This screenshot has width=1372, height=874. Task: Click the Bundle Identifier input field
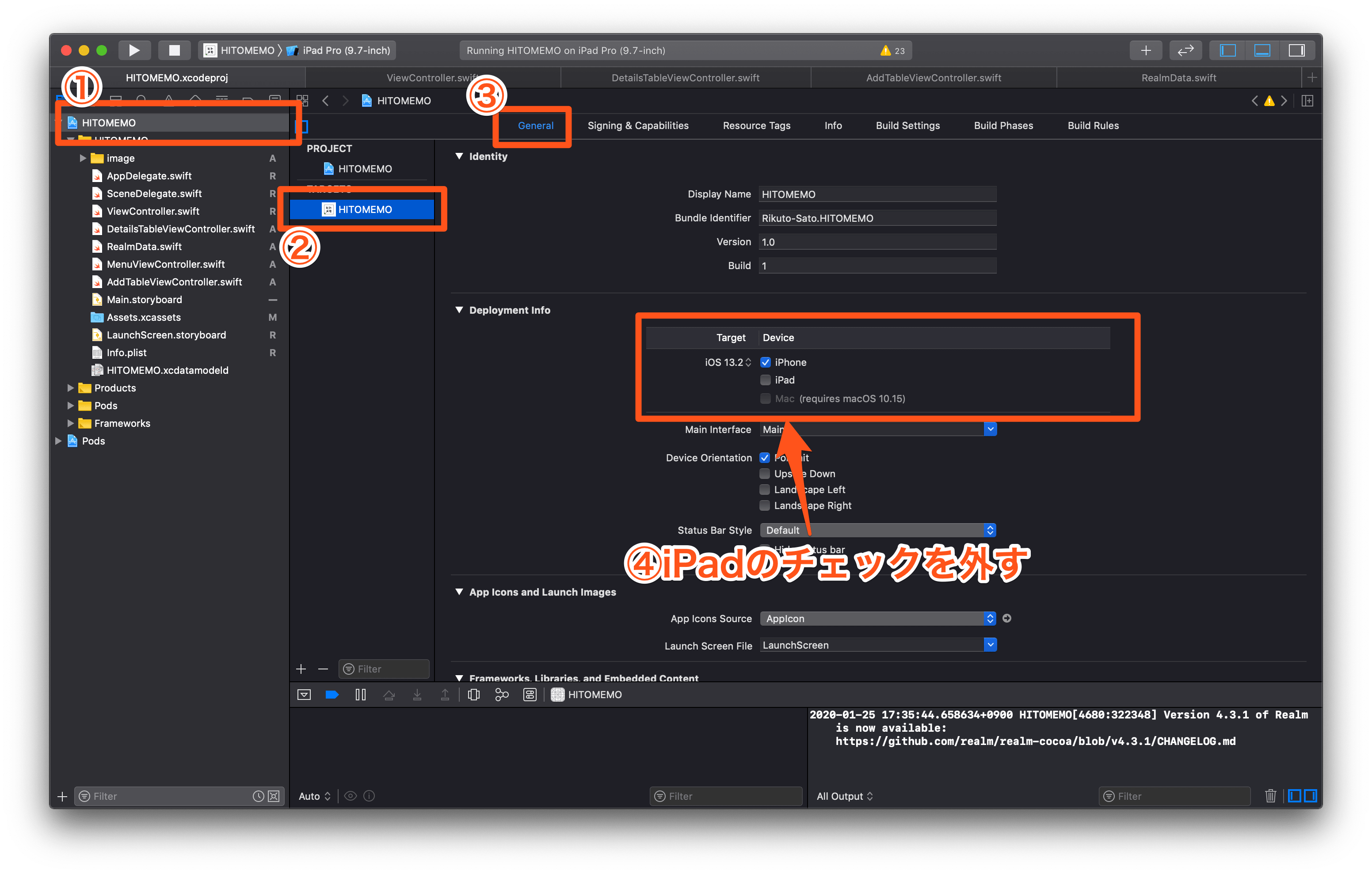click(x=877, y=218)
